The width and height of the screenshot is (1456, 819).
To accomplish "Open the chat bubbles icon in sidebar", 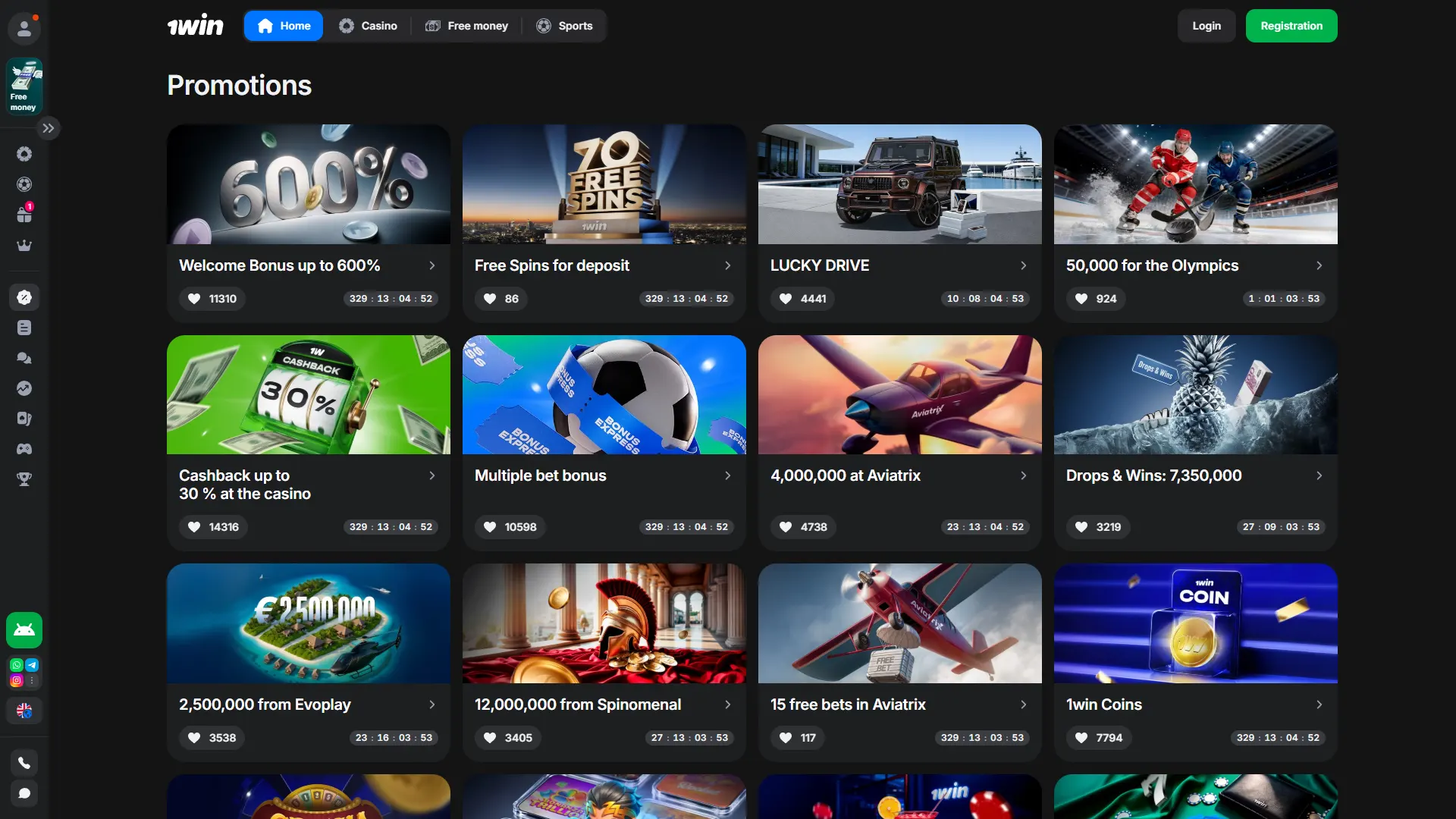I will click(24, 358).
